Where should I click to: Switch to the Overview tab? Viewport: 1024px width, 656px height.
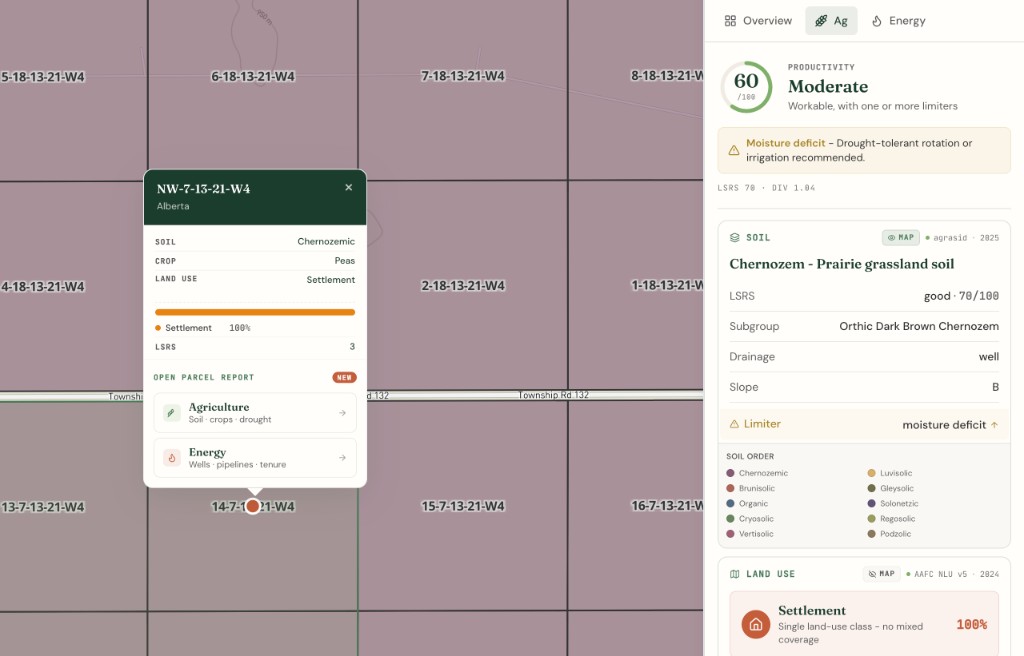758,21
